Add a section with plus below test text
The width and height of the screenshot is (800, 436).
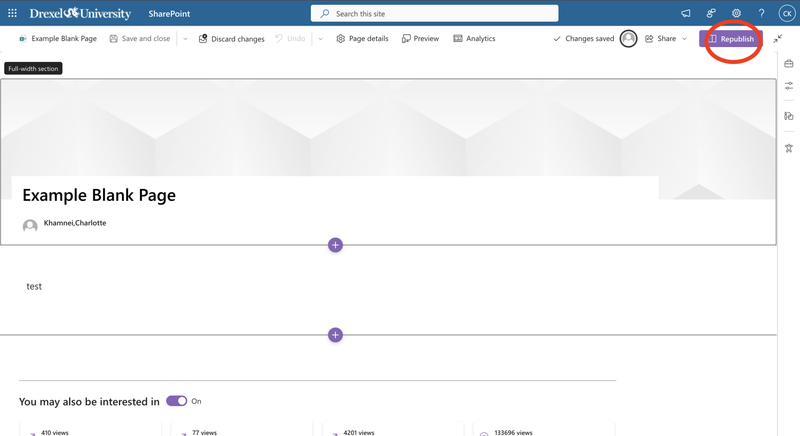pos(335,335)
